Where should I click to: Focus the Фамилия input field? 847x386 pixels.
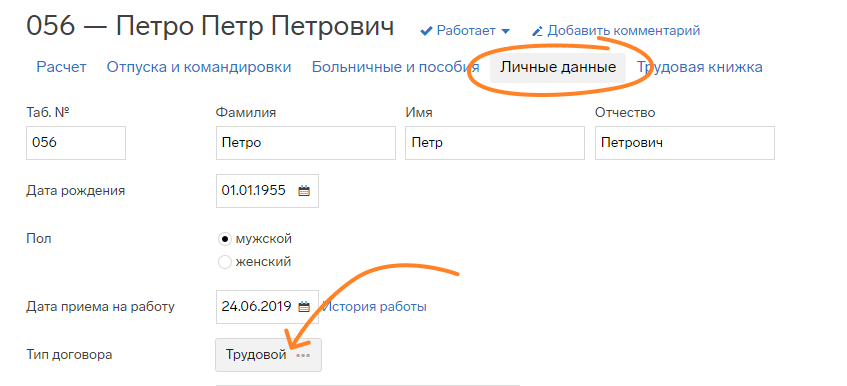(x=306, y=143)
